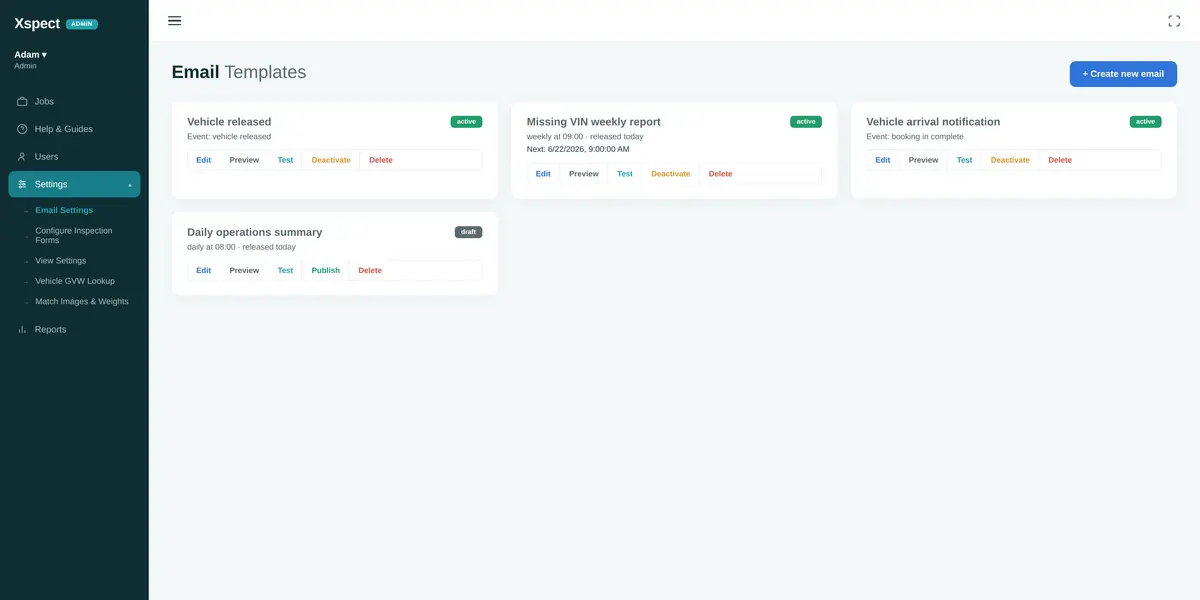Edit the Daily operations summary template
This screenshot has height=600, width=1200.
(204, 270)
